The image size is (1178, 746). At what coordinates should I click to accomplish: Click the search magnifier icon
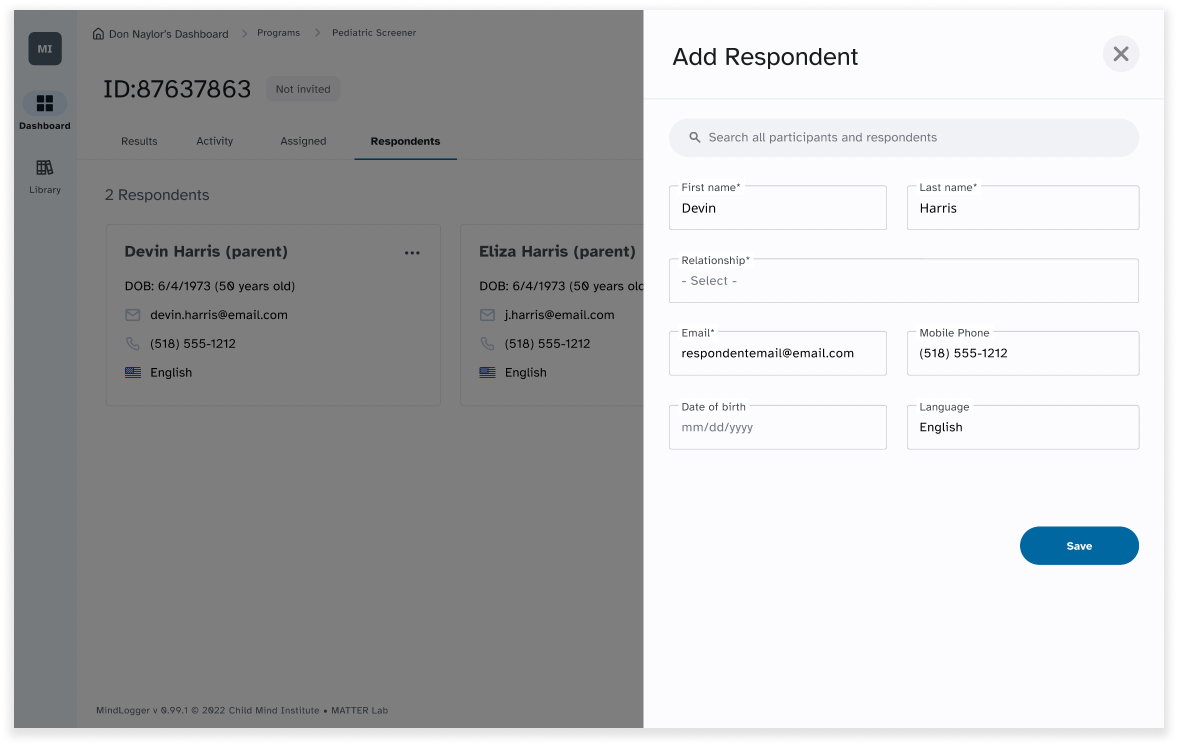[695, 137]
